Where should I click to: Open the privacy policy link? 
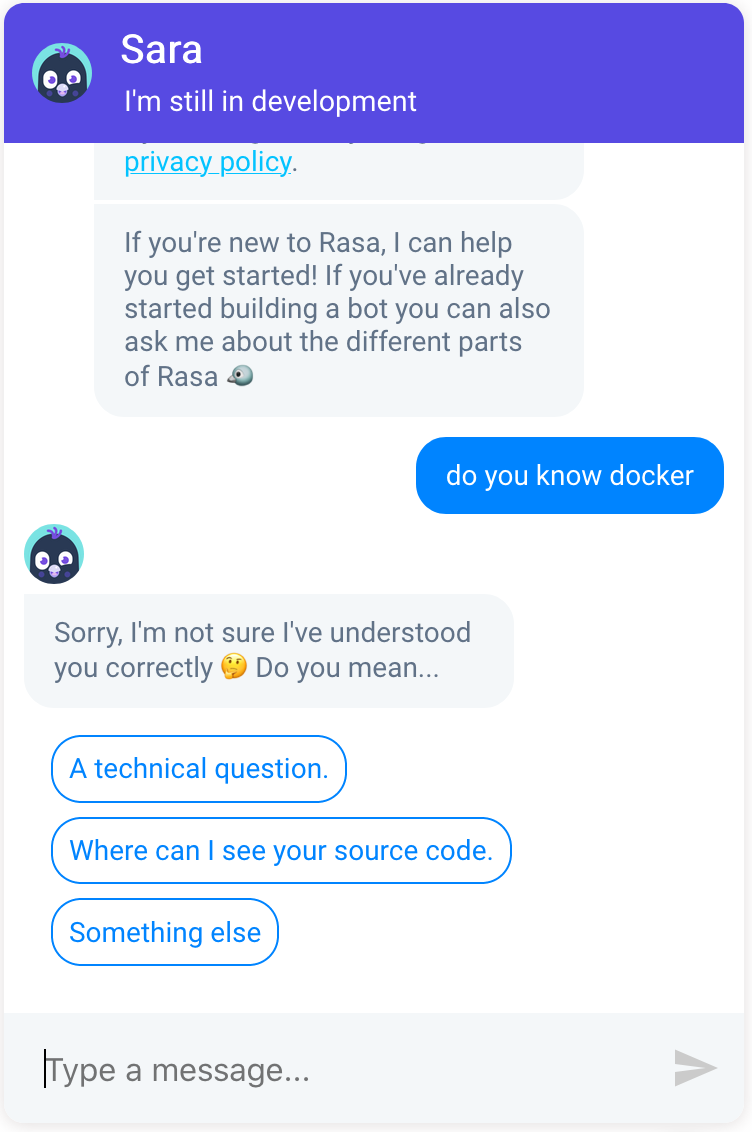pos(208,162)
